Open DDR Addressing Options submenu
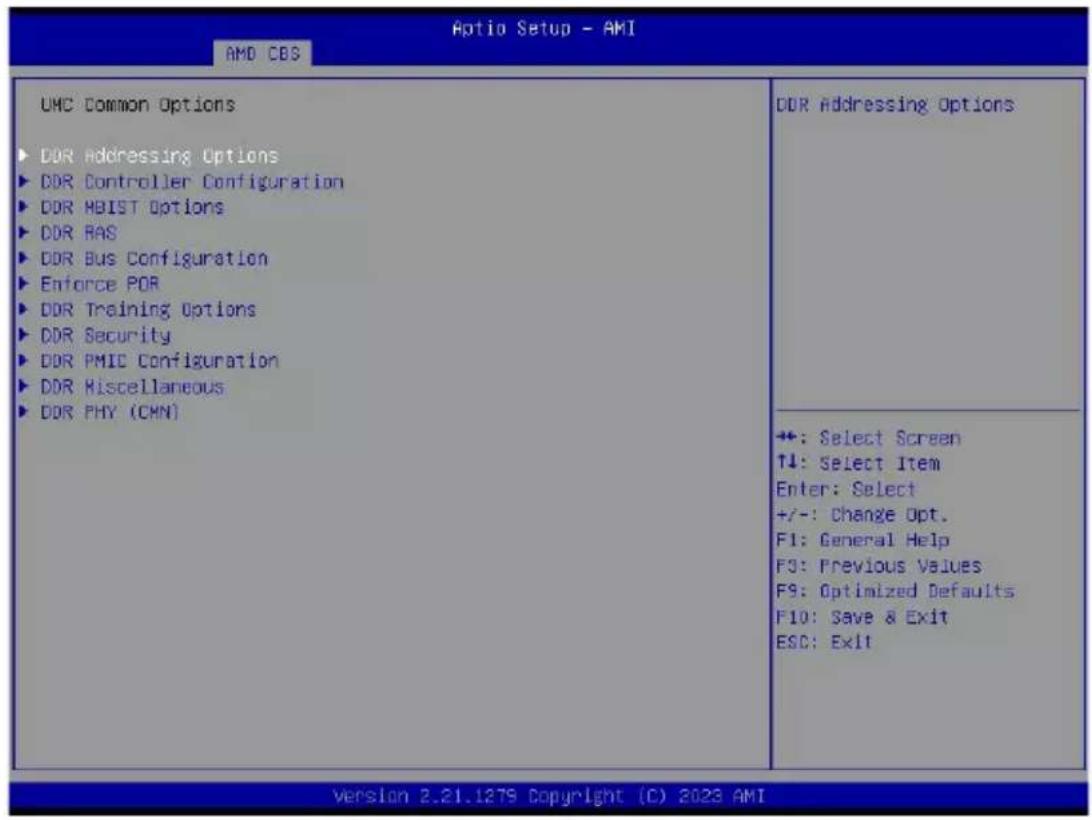This screenshot has width=1092, height=820. (159, 155)
